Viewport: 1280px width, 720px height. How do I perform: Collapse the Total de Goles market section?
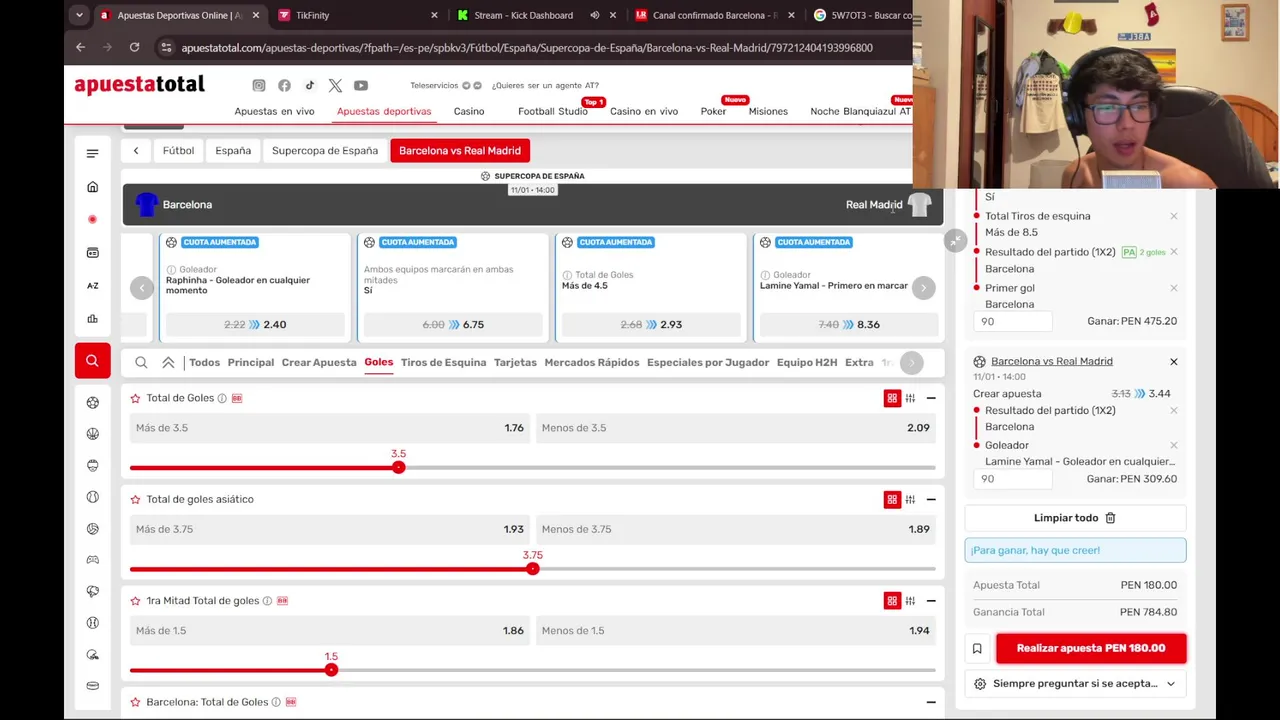tap(931, 398)
